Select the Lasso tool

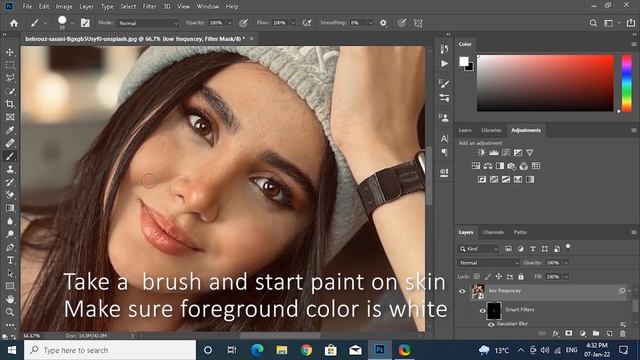[x=10, y=78]
